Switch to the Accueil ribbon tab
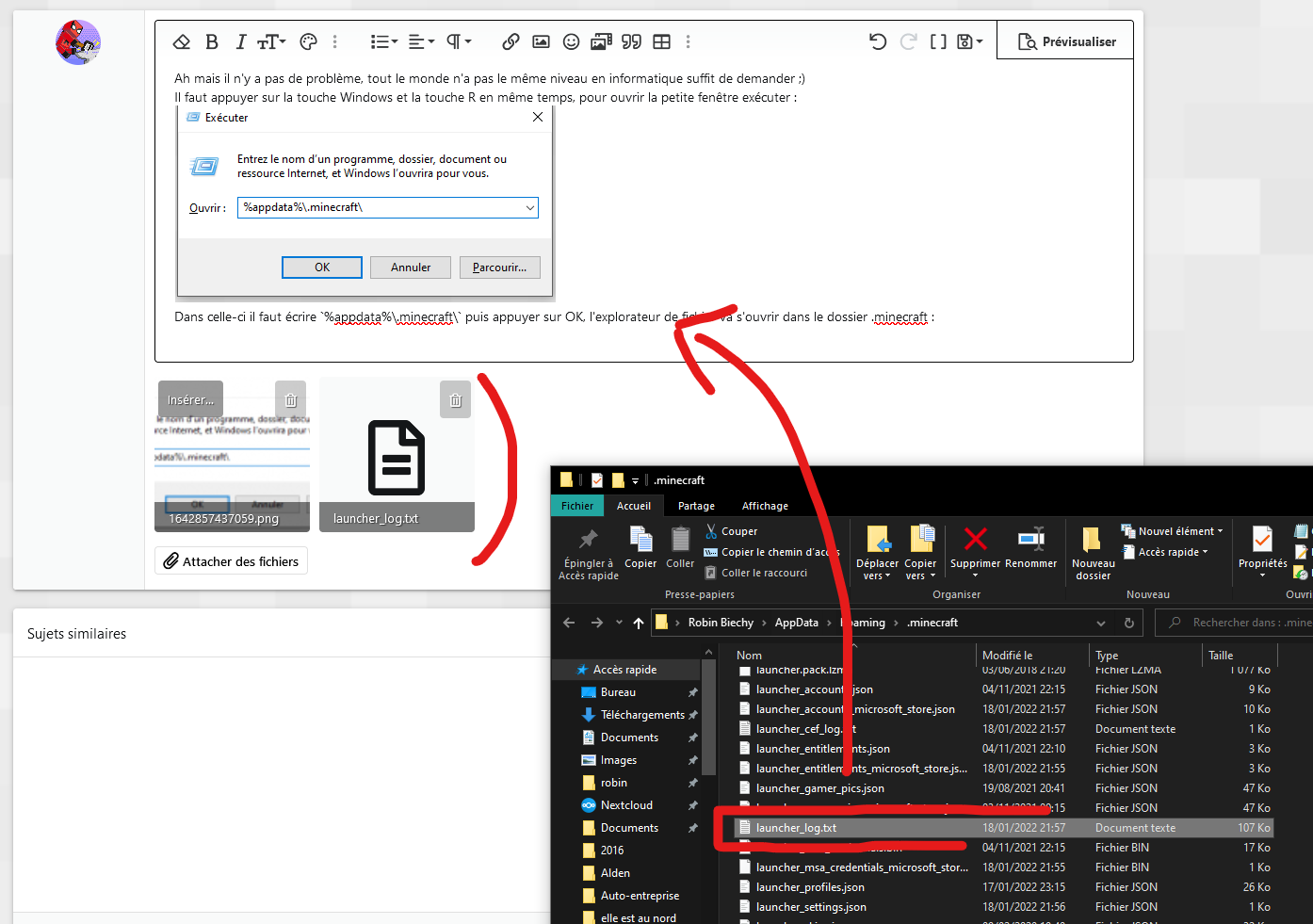This screenshot has width=1313, height=924. tap(634, 506)
